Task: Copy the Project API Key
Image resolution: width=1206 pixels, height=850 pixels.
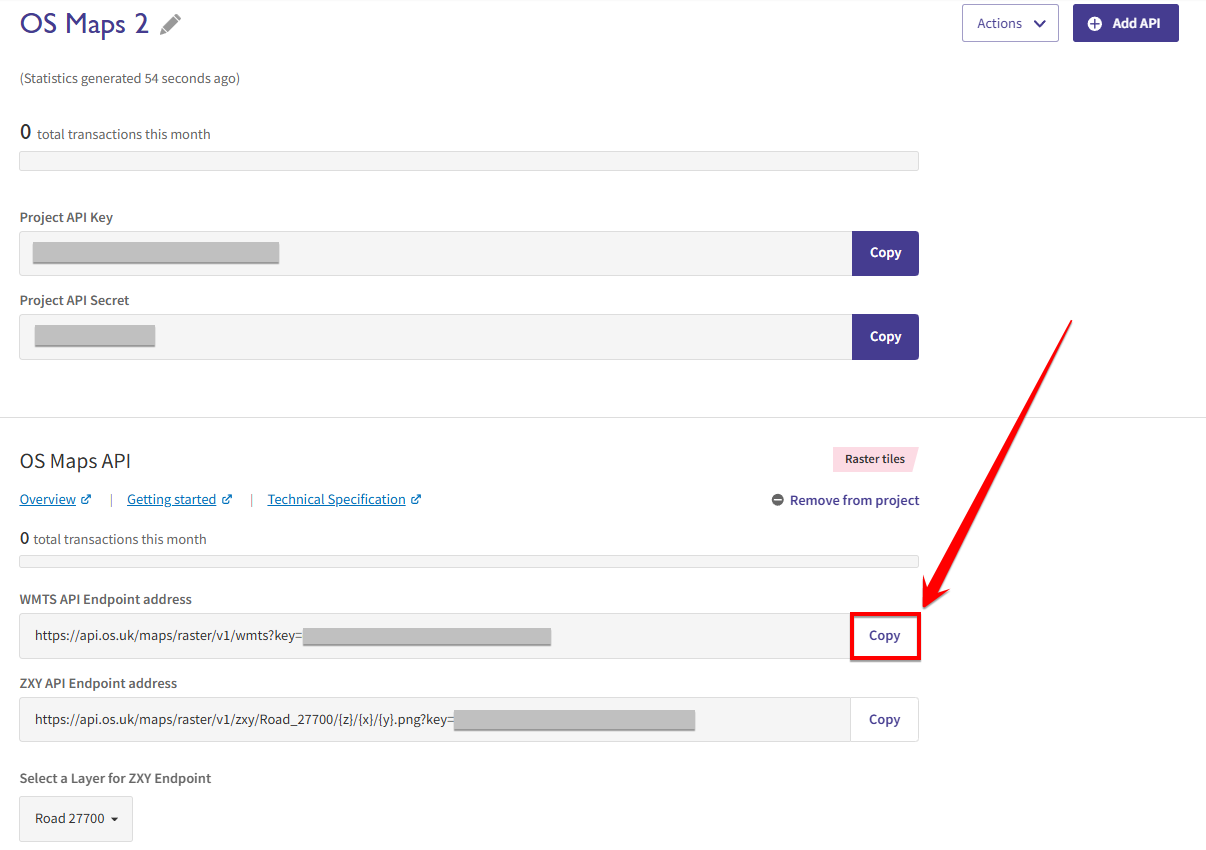Action: pyautogui.click(x=885, y=253)
